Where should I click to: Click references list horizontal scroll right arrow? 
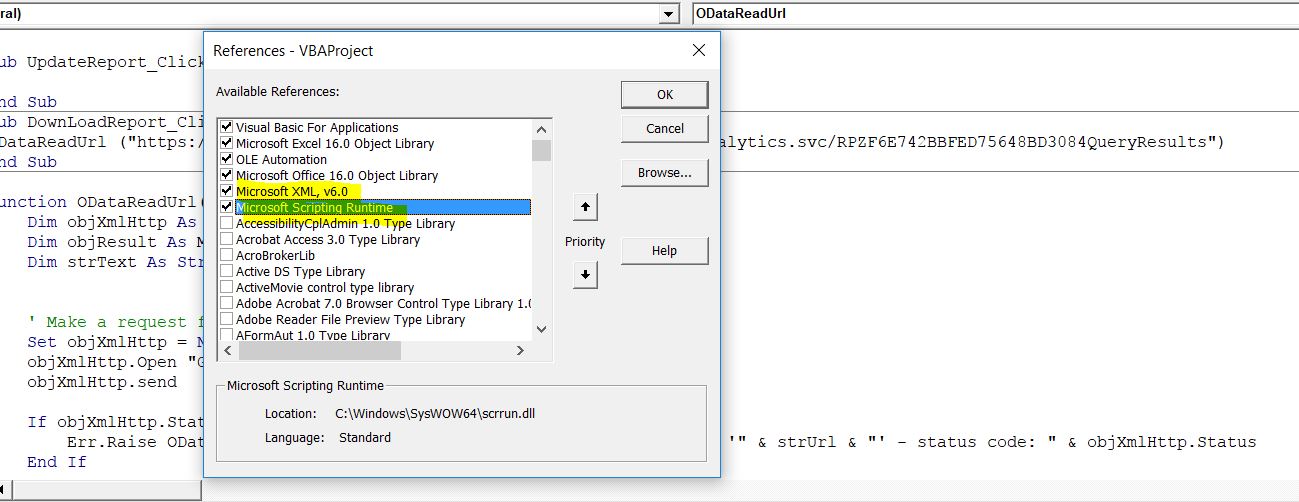[x=520, y=351]
